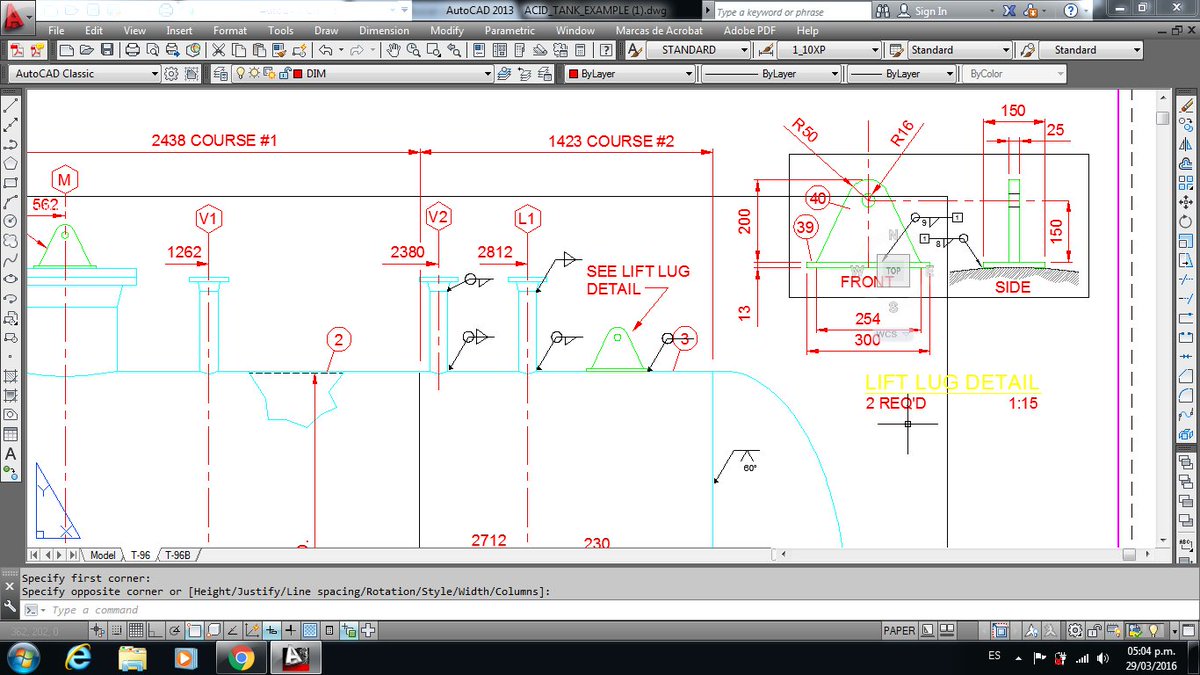Open Workspace Settings gear icon
This screenshot has height=675, width=1200.
click(171, 74)
